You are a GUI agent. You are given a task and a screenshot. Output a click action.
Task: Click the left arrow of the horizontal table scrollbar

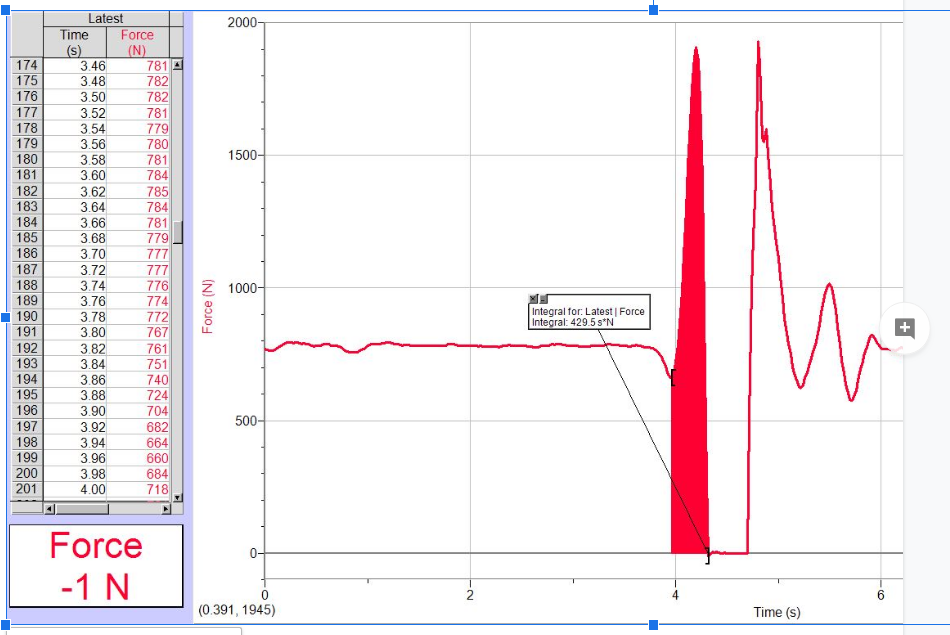click(49, 509)
